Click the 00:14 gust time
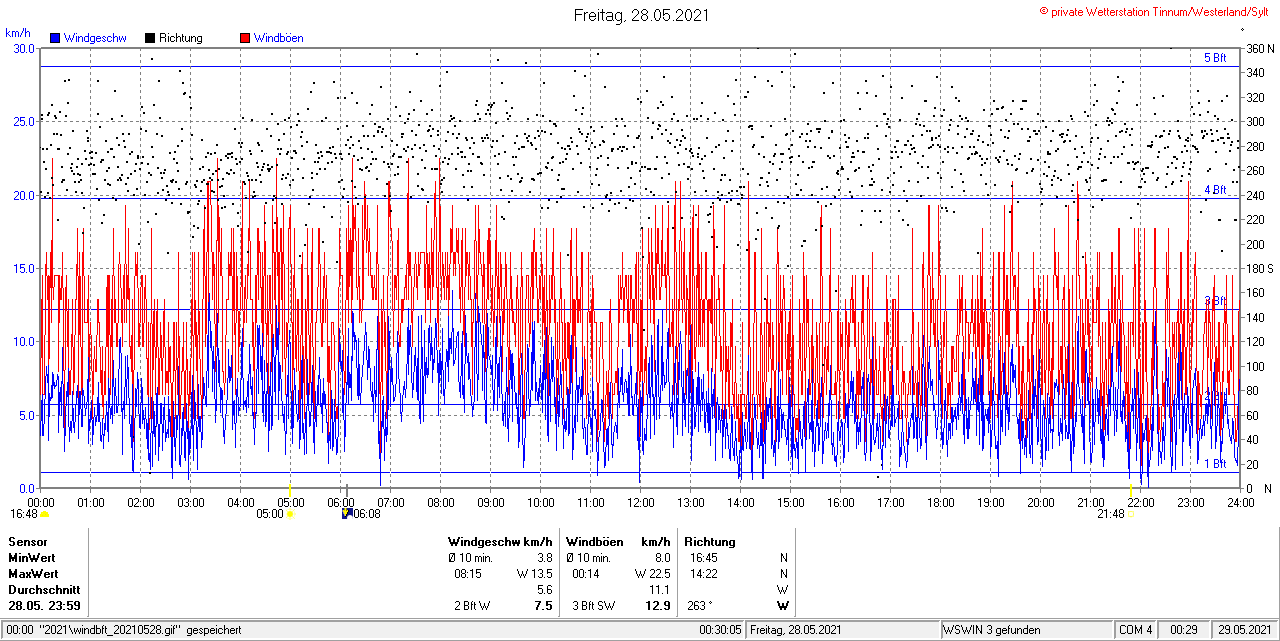This screenshot has height=641, width=1280. point(586,574)
